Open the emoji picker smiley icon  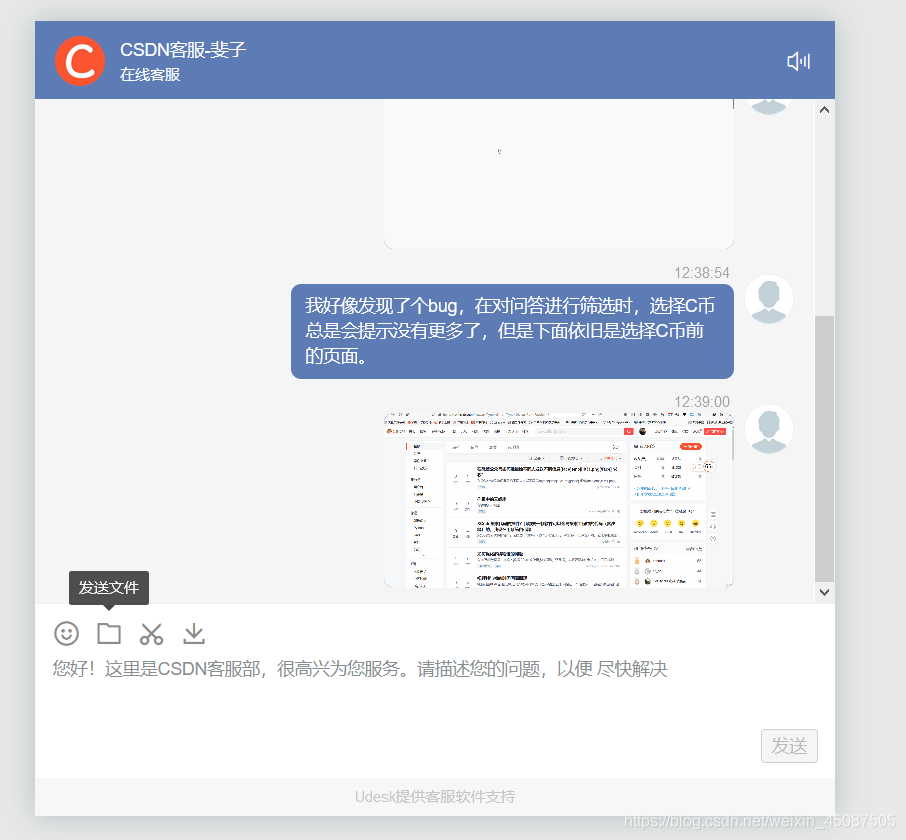(x=66, y=633)
